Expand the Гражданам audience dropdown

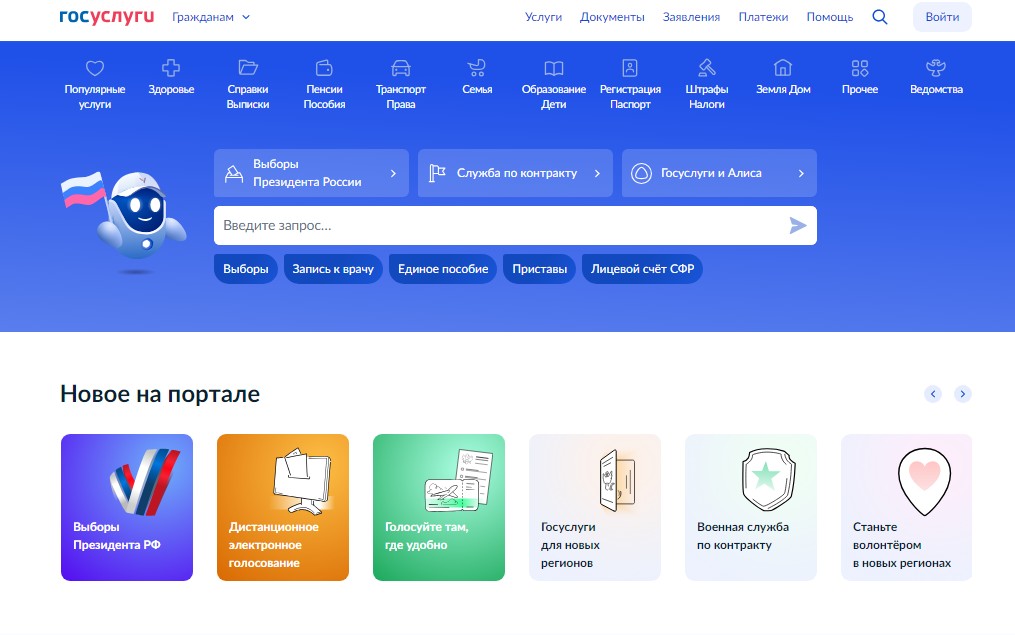(211, 17)
